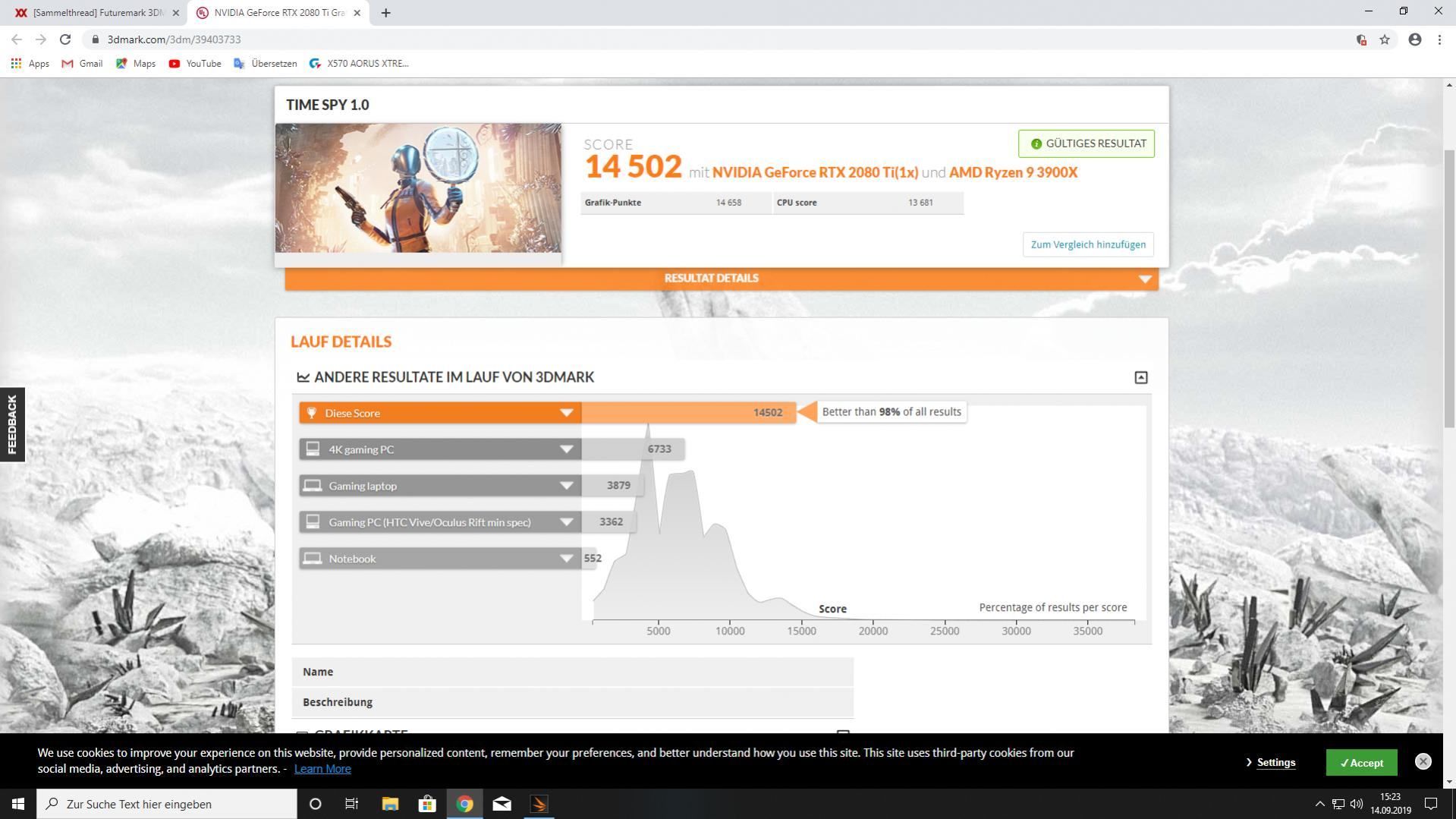Open Microsoft Store from the taskbar
This screenshot has width=1456, height=819.
coord(427,804)
